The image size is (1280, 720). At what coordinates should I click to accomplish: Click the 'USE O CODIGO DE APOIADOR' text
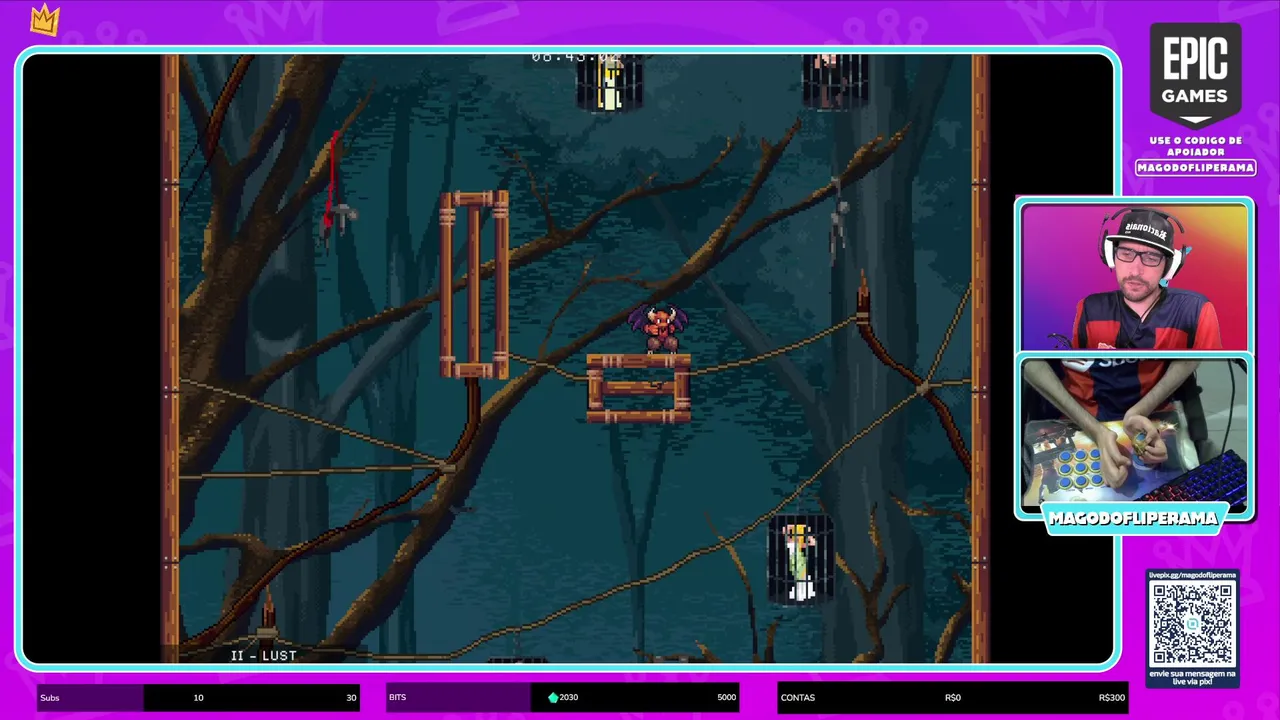pos(1195,146)
